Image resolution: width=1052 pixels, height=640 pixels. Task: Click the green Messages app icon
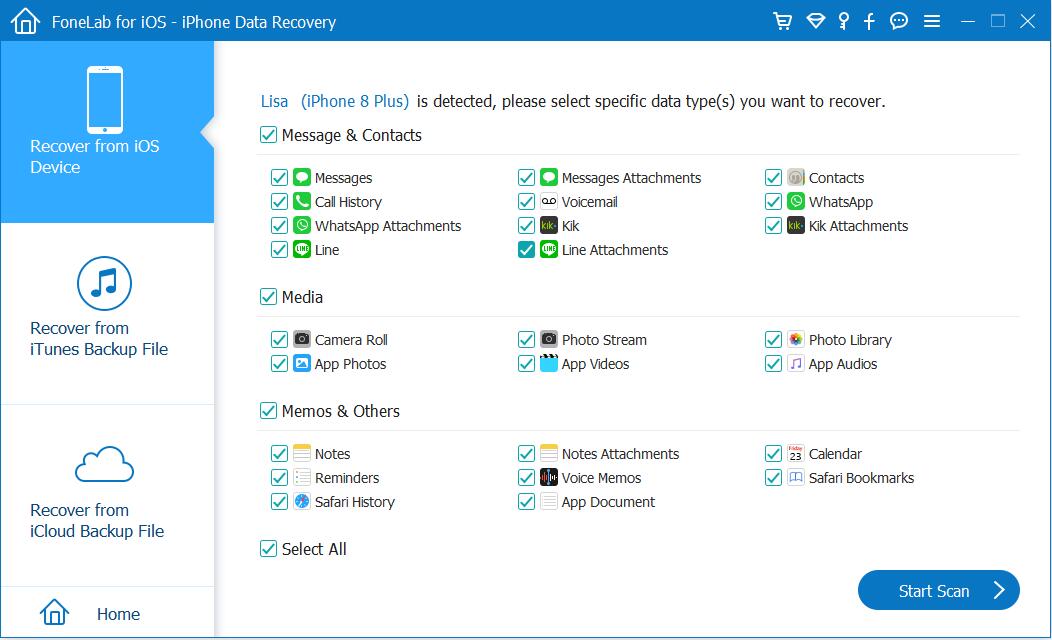pos(302,177)
